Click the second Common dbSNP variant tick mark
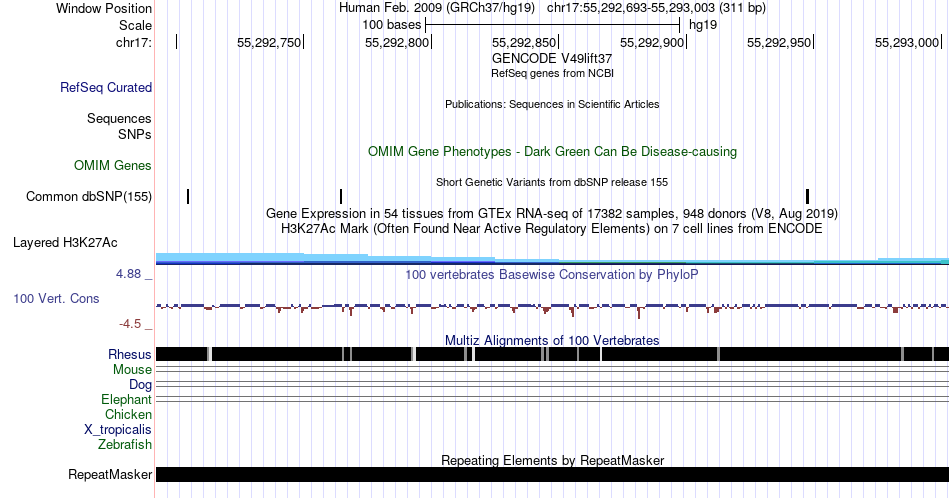This screenshot has width=950, height=498. click(341, 196)
